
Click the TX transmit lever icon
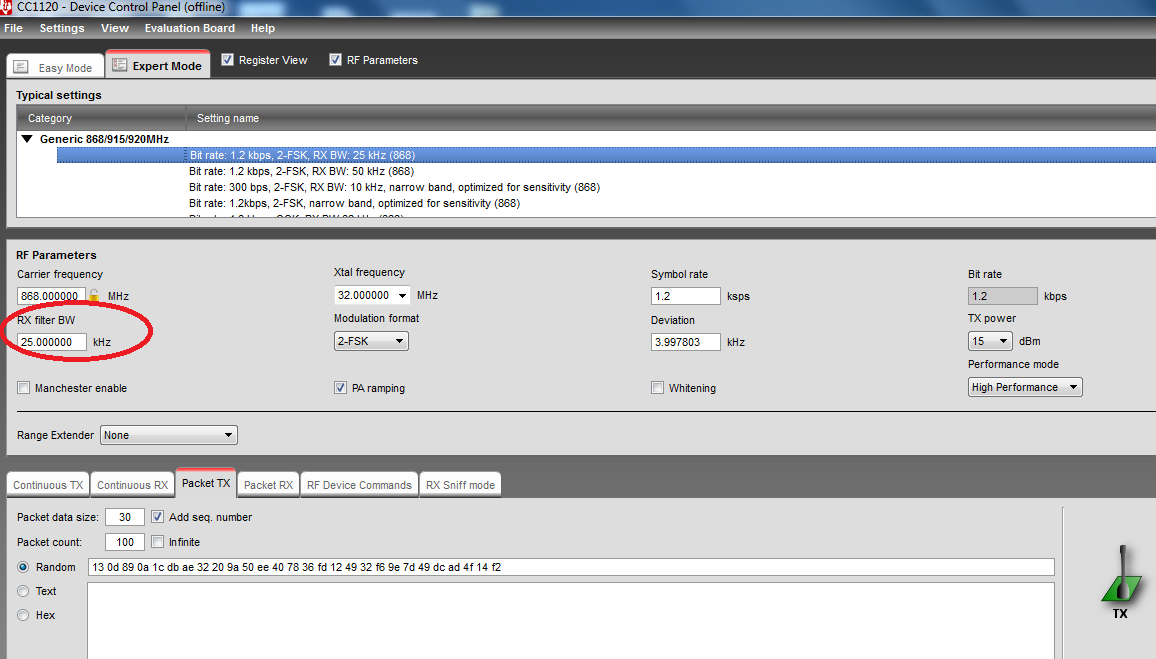click(x=1121, y=576)
